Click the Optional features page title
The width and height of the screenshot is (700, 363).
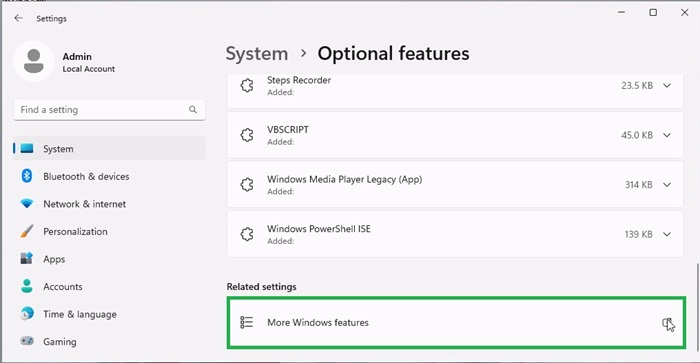pos(393,54)
